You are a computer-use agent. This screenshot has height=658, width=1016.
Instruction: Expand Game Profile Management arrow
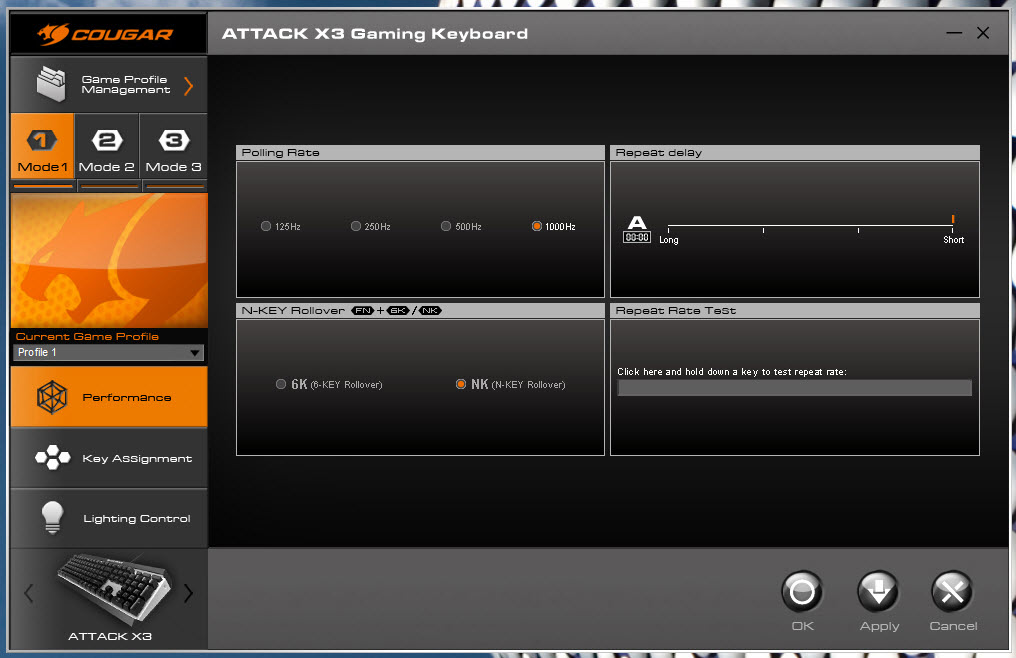189,86
